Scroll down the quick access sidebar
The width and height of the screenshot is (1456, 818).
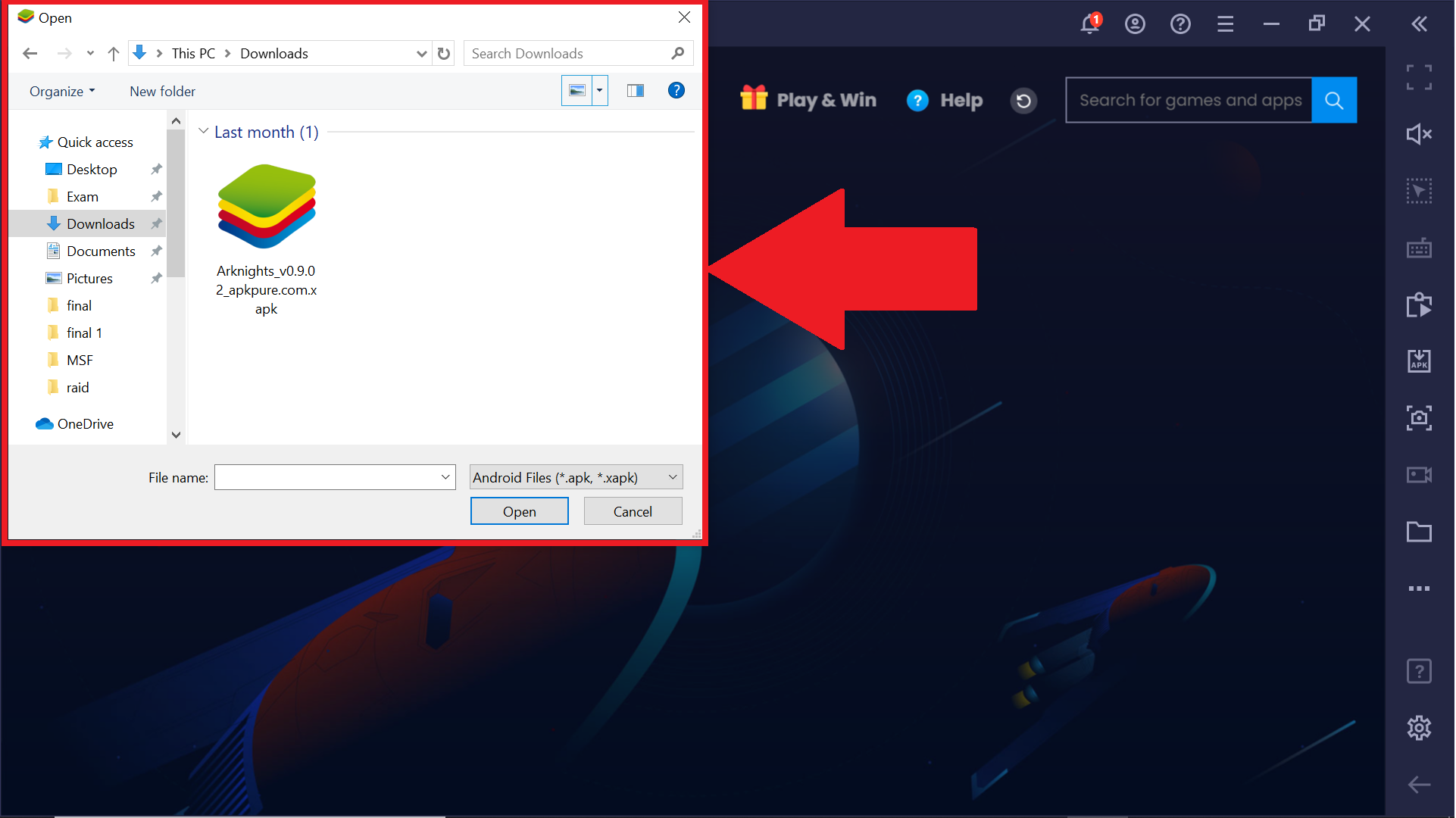tap(176, 434)
